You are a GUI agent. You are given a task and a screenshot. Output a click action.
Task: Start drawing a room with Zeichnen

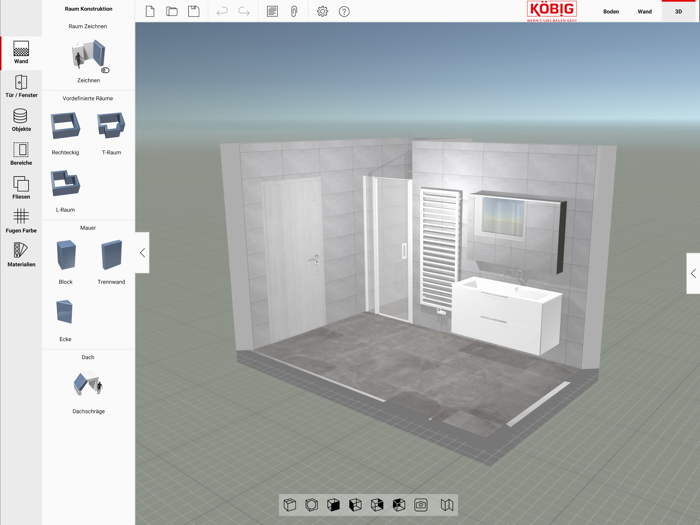click(88, 61)
